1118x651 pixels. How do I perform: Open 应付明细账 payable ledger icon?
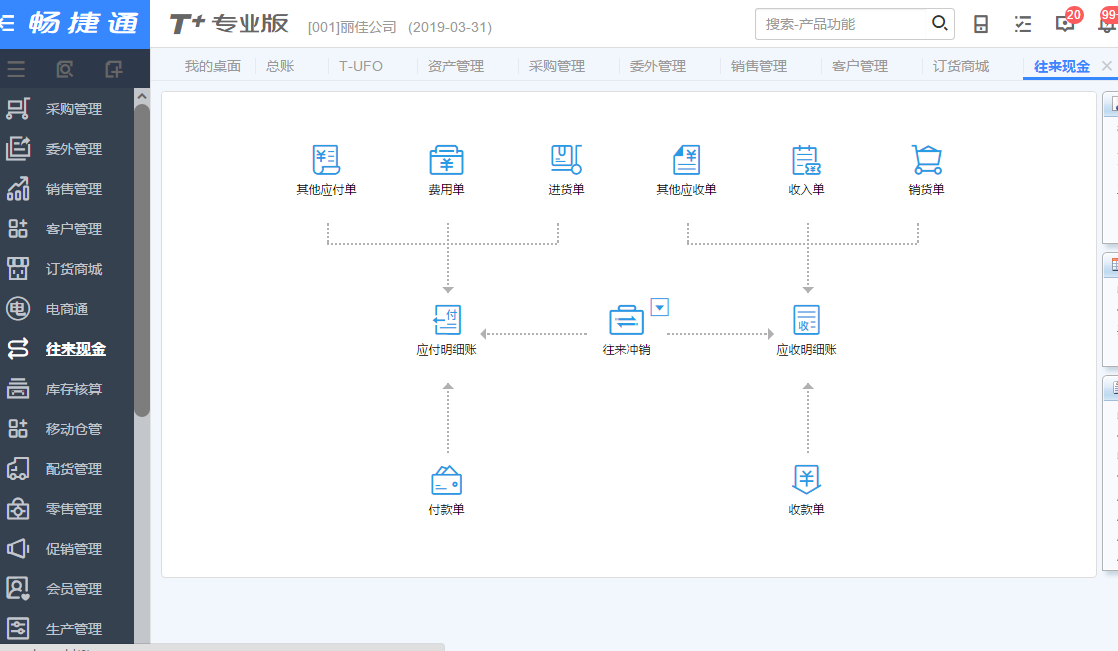tap(447, 320)
